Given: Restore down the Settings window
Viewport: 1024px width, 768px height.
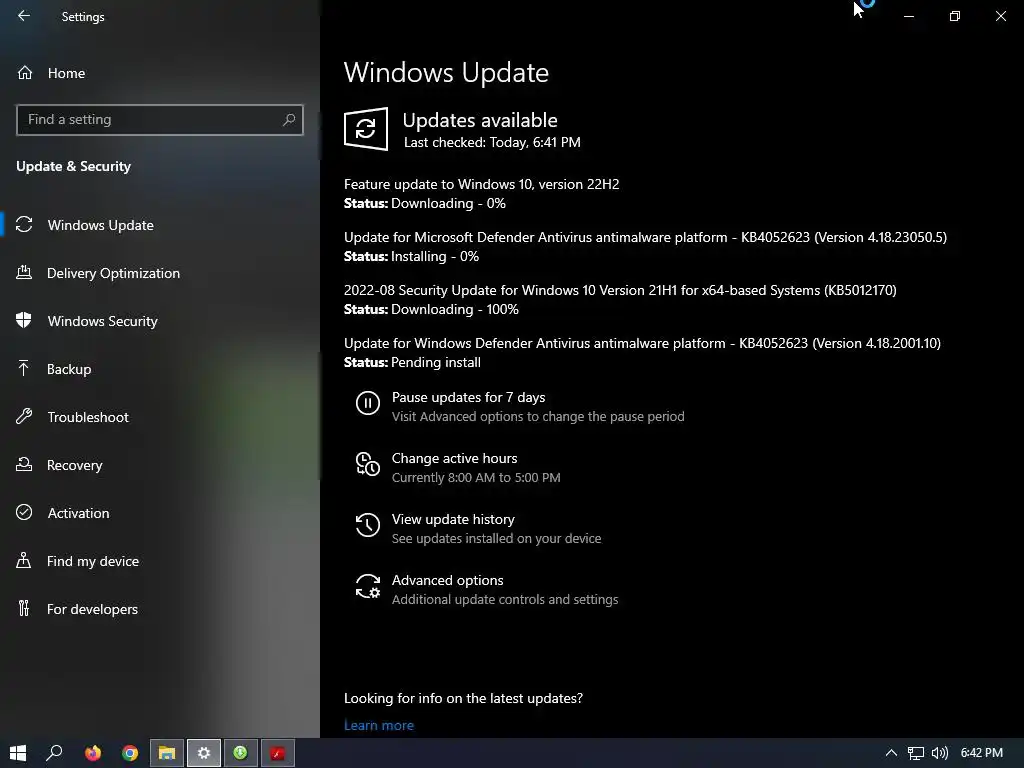Looking at the screenshot, I should click(x=955, y=16).
